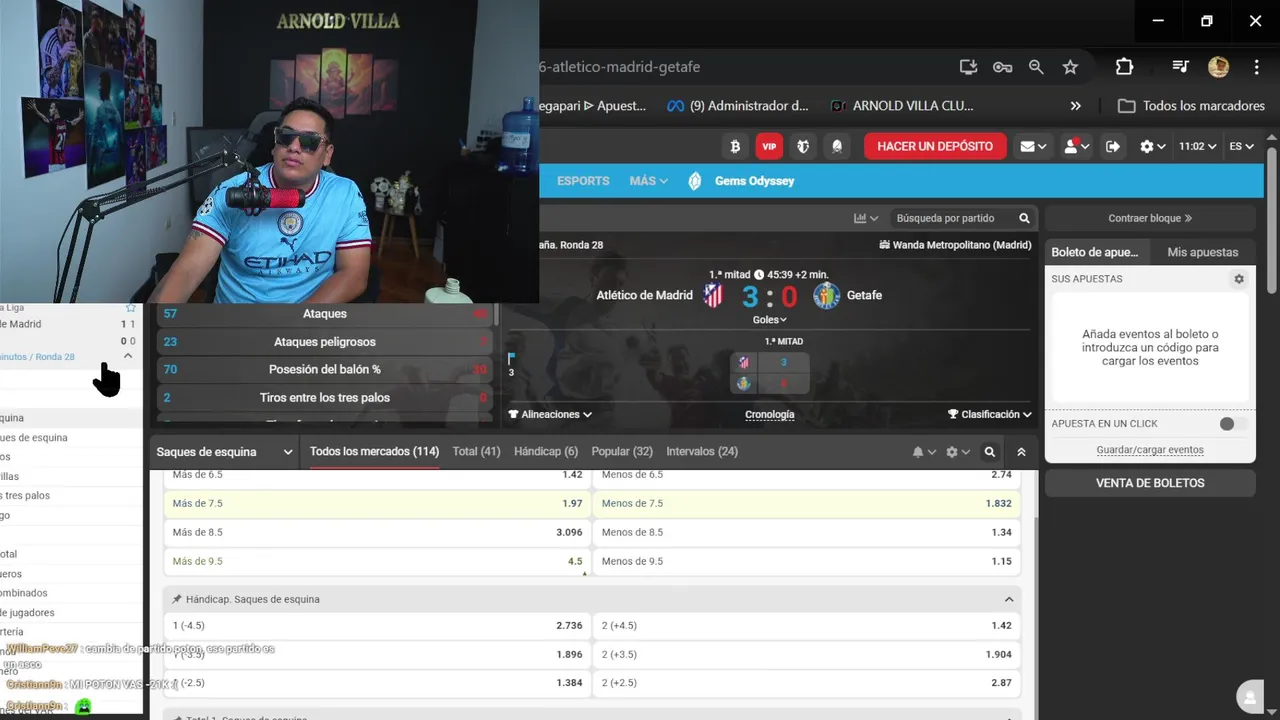Bookmark this page with the star icon
1280x720 pixels.
[x=1070, y=67]
